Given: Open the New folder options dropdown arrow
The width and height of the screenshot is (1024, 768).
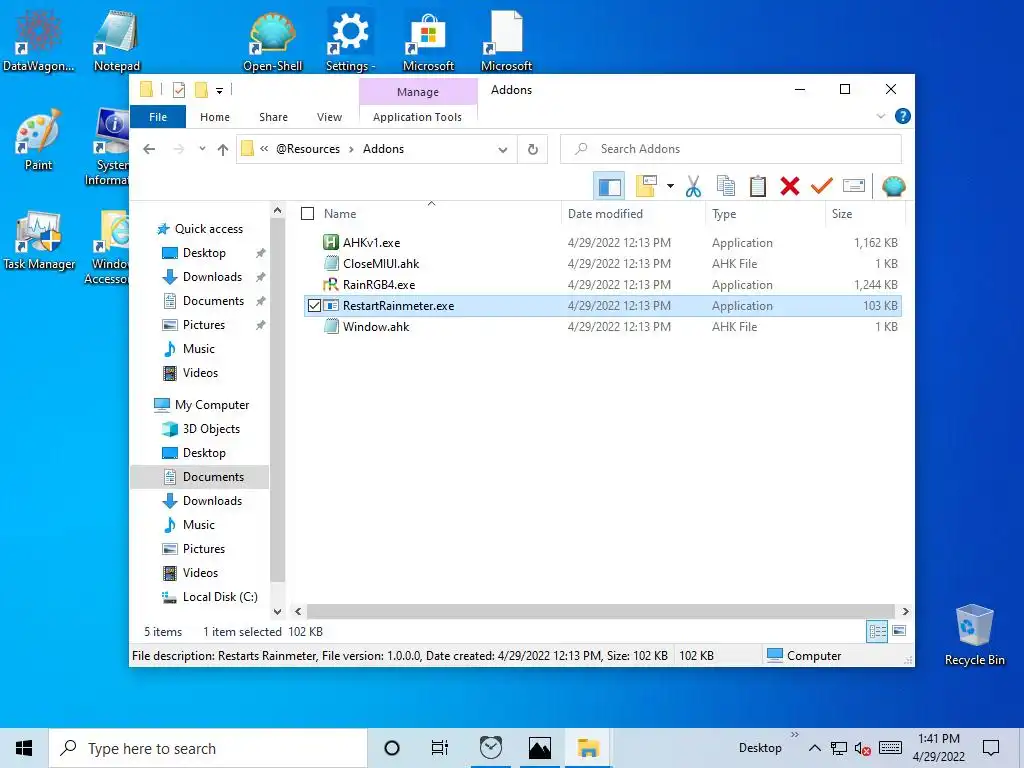Looking at the screenshot, I should click(670, 186).
